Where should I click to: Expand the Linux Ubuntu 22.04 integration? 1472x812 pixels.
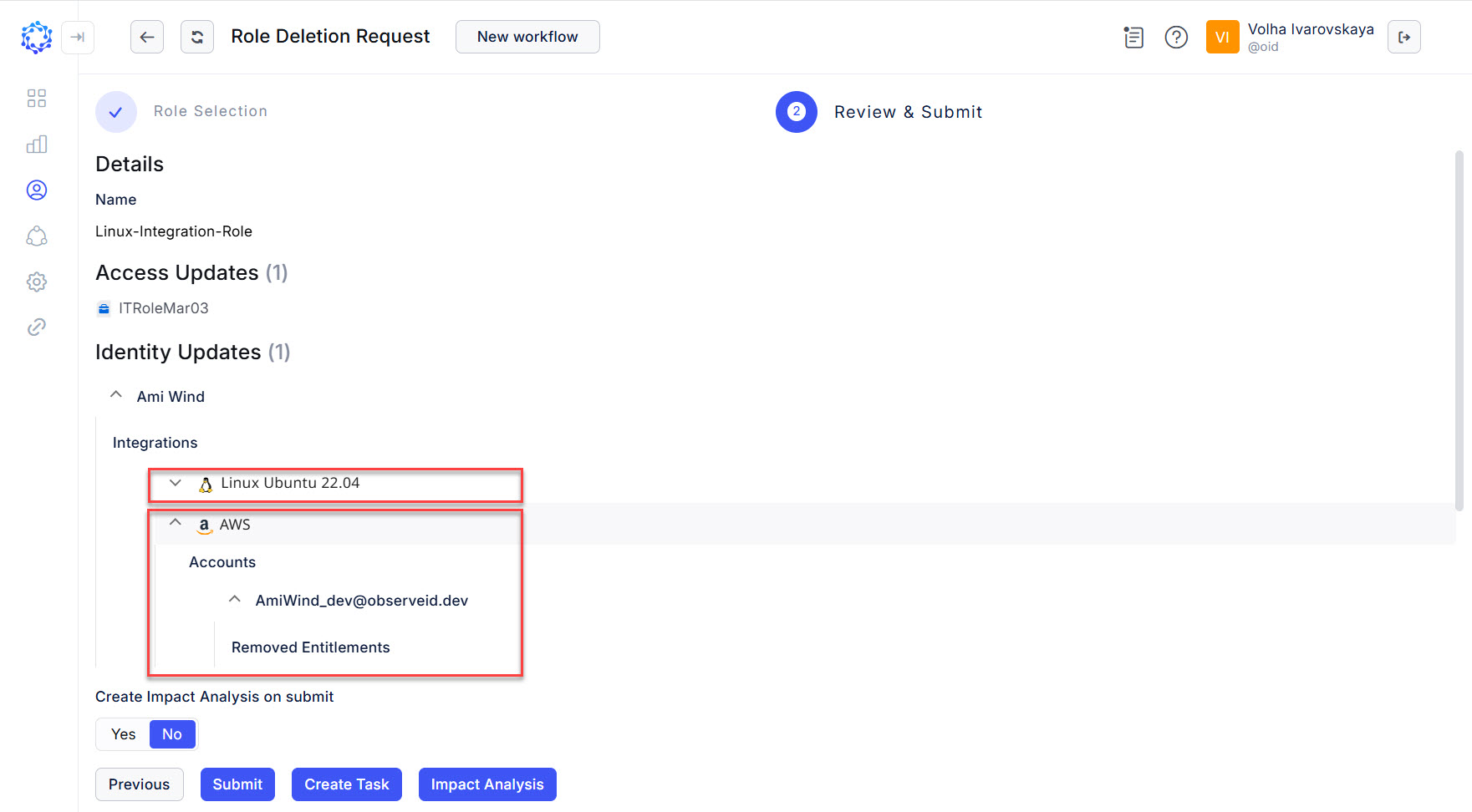[176, 483]
